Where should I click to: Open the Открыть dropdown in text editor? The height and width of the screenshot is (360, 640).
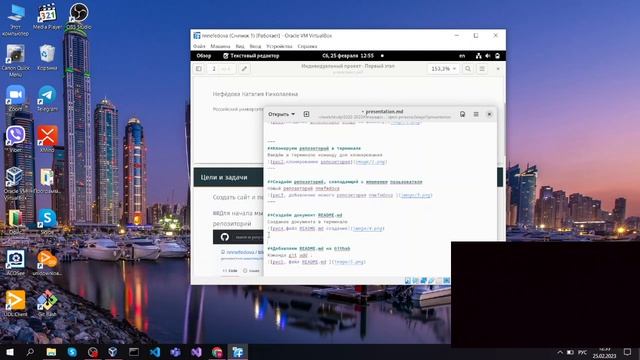pos(281,114)
